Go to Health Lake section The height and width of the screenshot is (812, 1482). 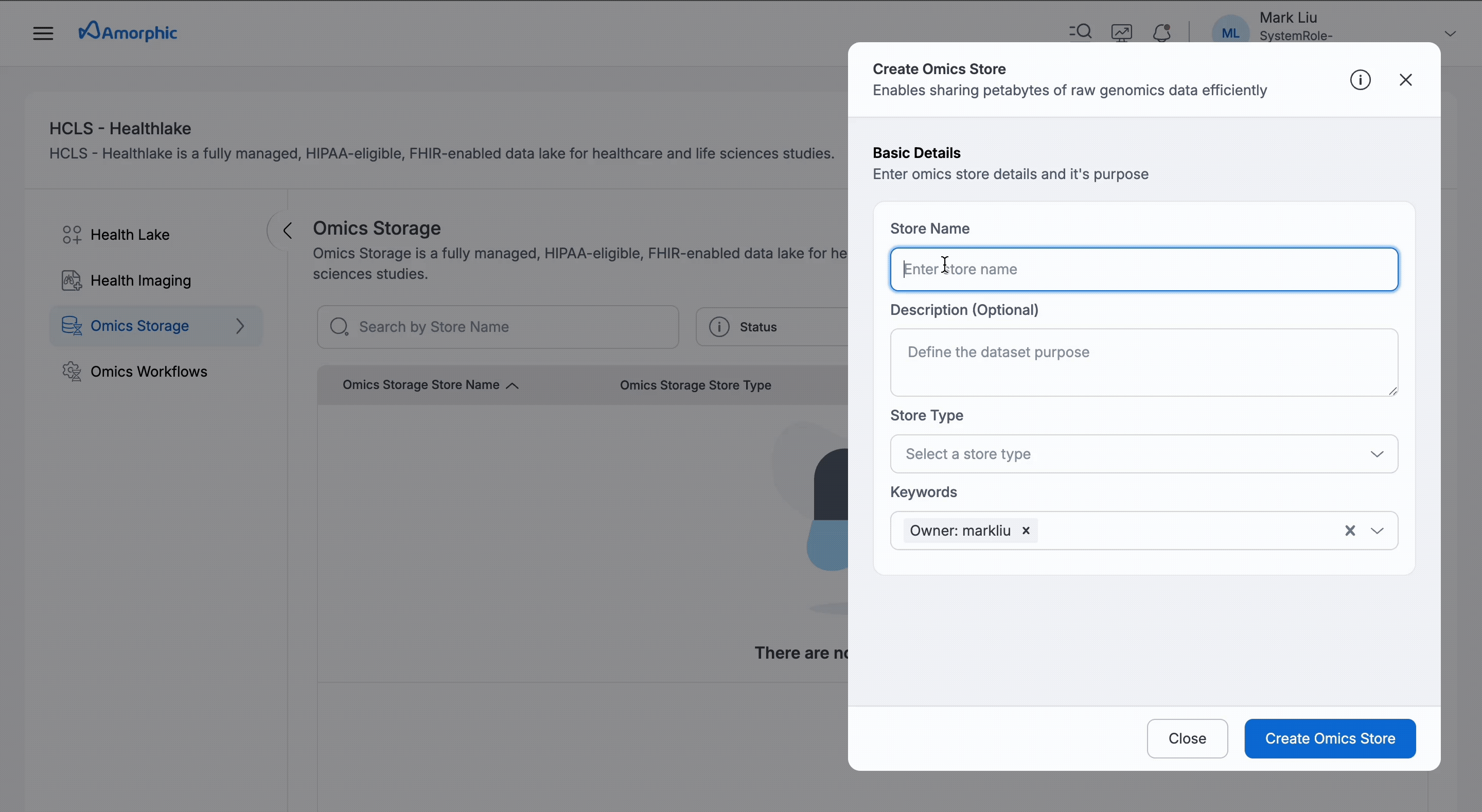(130, 235)
